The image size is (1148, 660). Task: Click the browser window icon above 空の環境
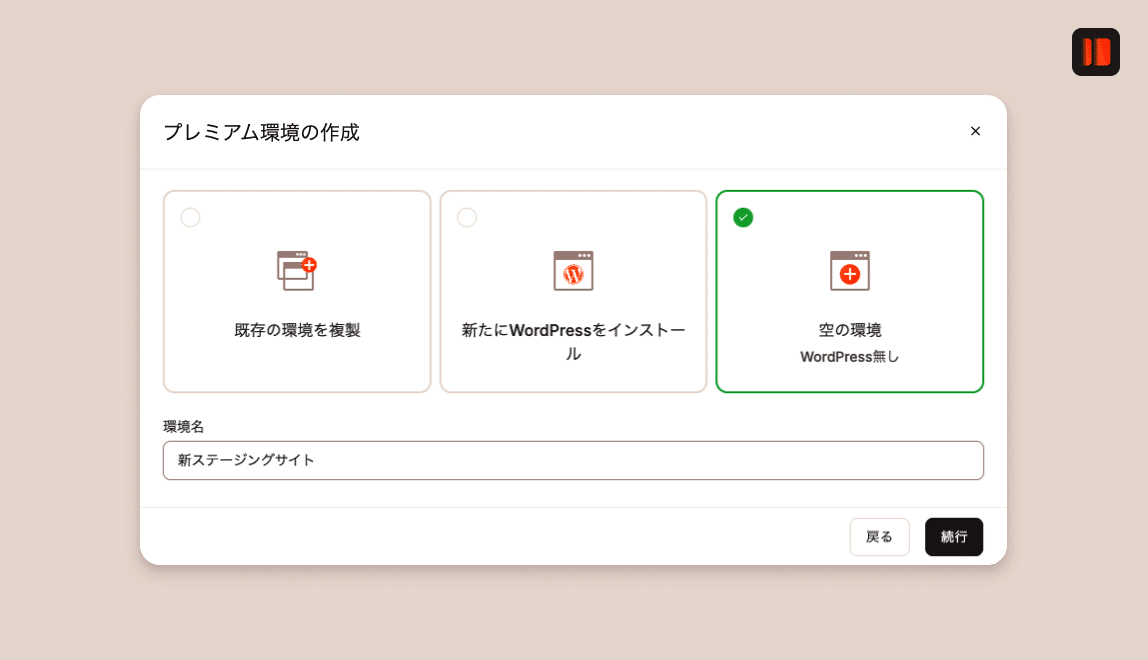(x=849, y=270)
